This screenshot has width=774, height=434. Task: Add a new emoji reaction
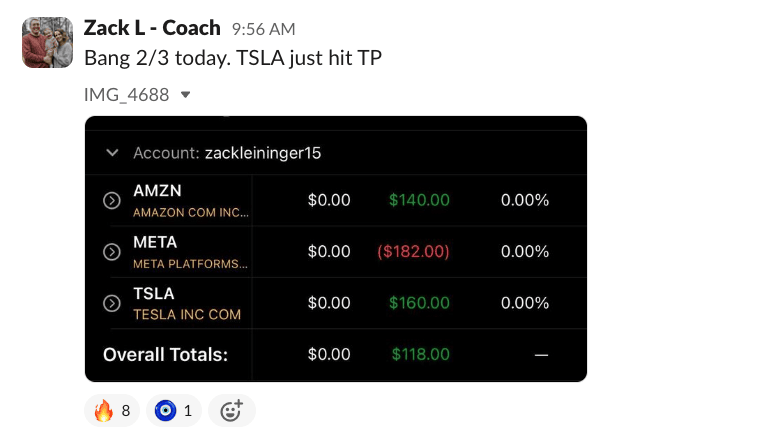coord(231,410)
